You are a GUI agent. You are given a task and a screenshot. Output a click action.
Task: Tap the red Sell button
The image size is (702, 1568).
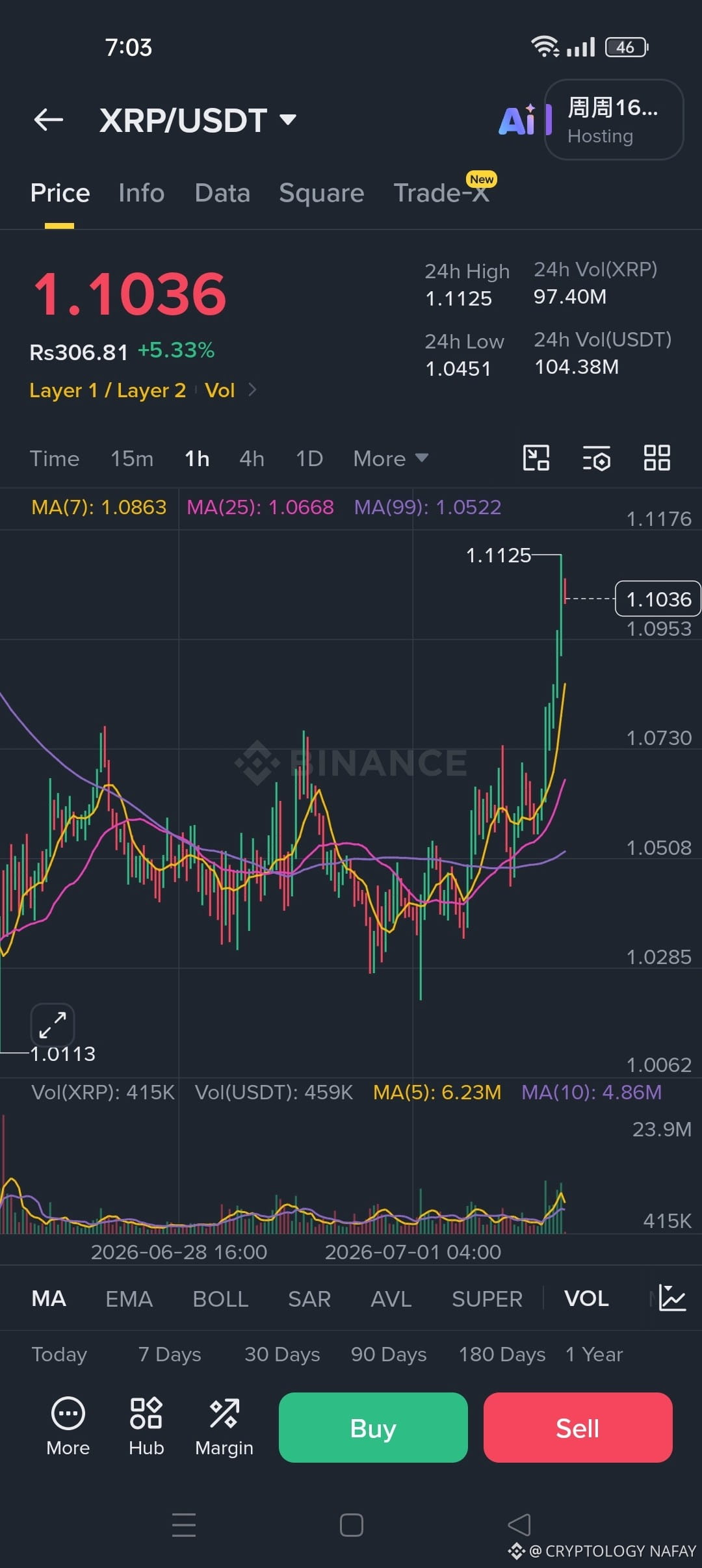(578, 1428)
